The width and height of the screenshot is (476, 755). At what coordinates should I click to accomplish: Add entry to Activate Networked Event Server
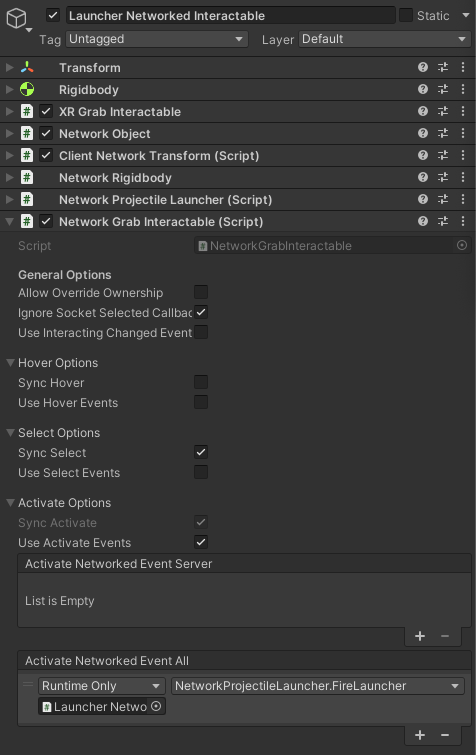click(x=420, y=636)
